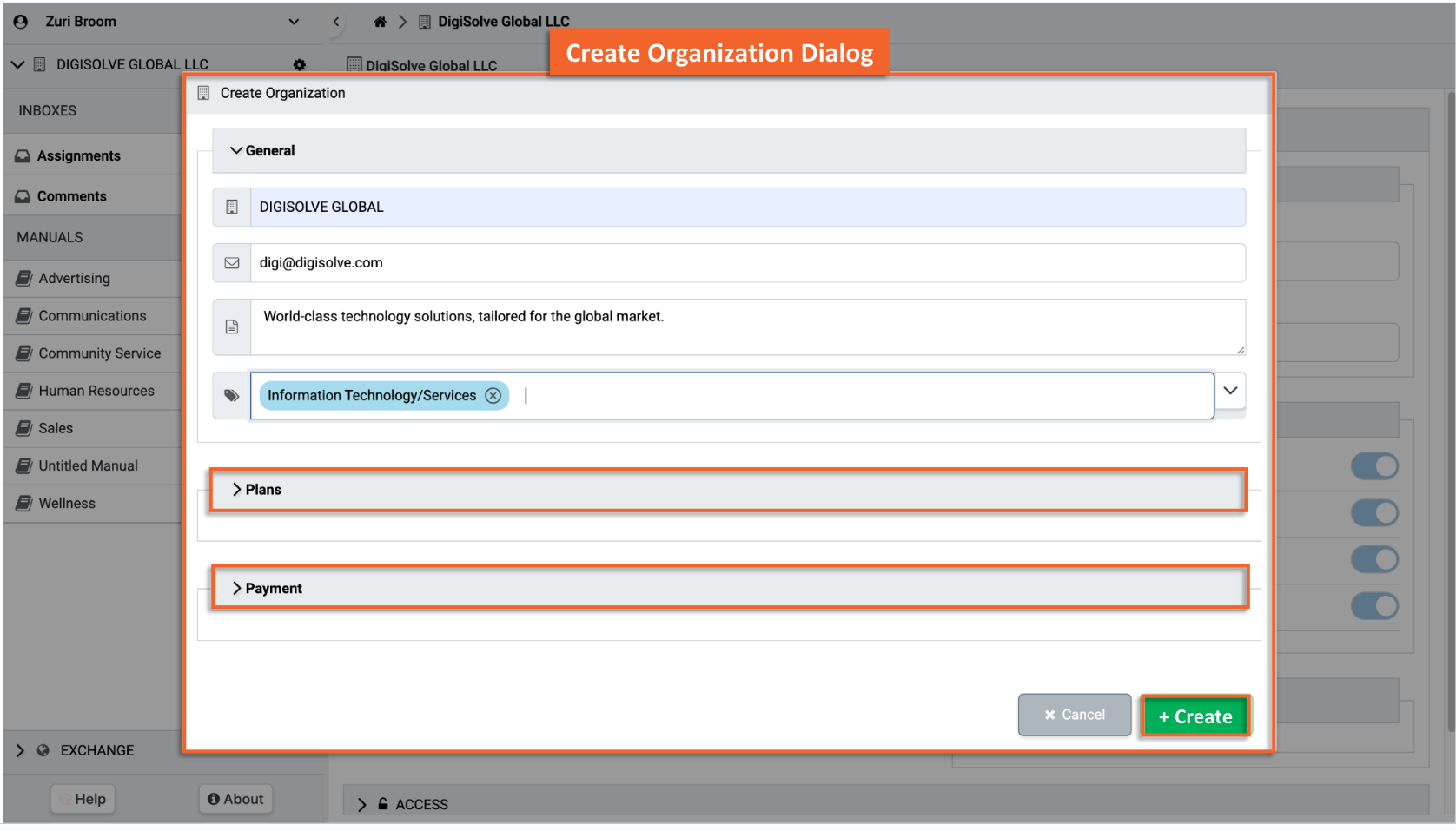Viewport: 1456px width, 831px height.
Task: Click the home icon in the breadcrumb
Action: 380,22
